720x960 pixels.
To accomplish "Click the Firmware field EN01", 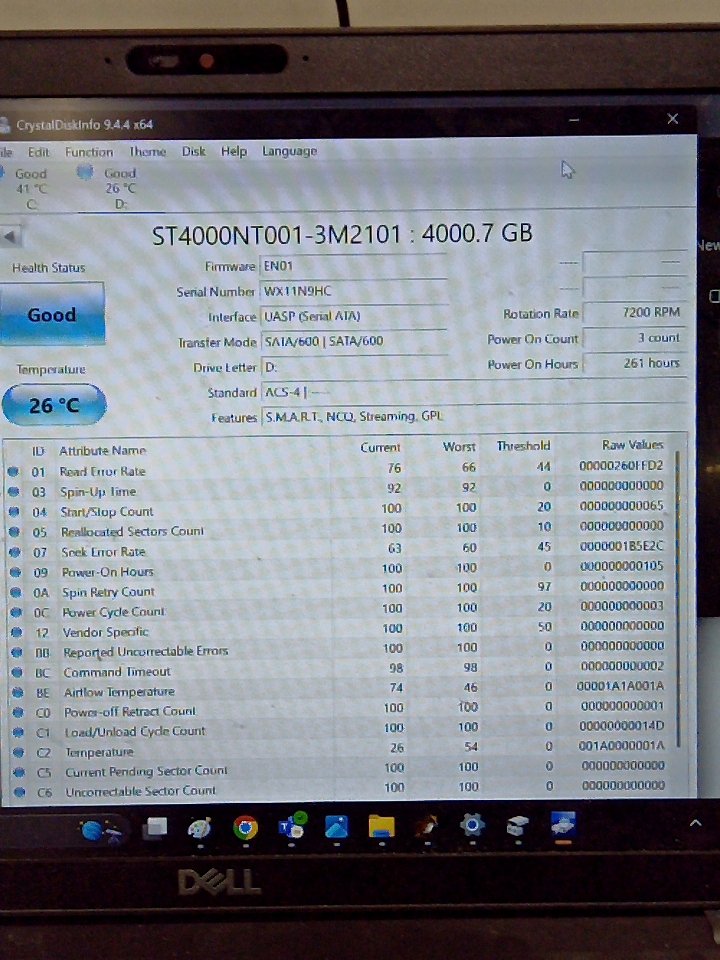I will [353, 266].
